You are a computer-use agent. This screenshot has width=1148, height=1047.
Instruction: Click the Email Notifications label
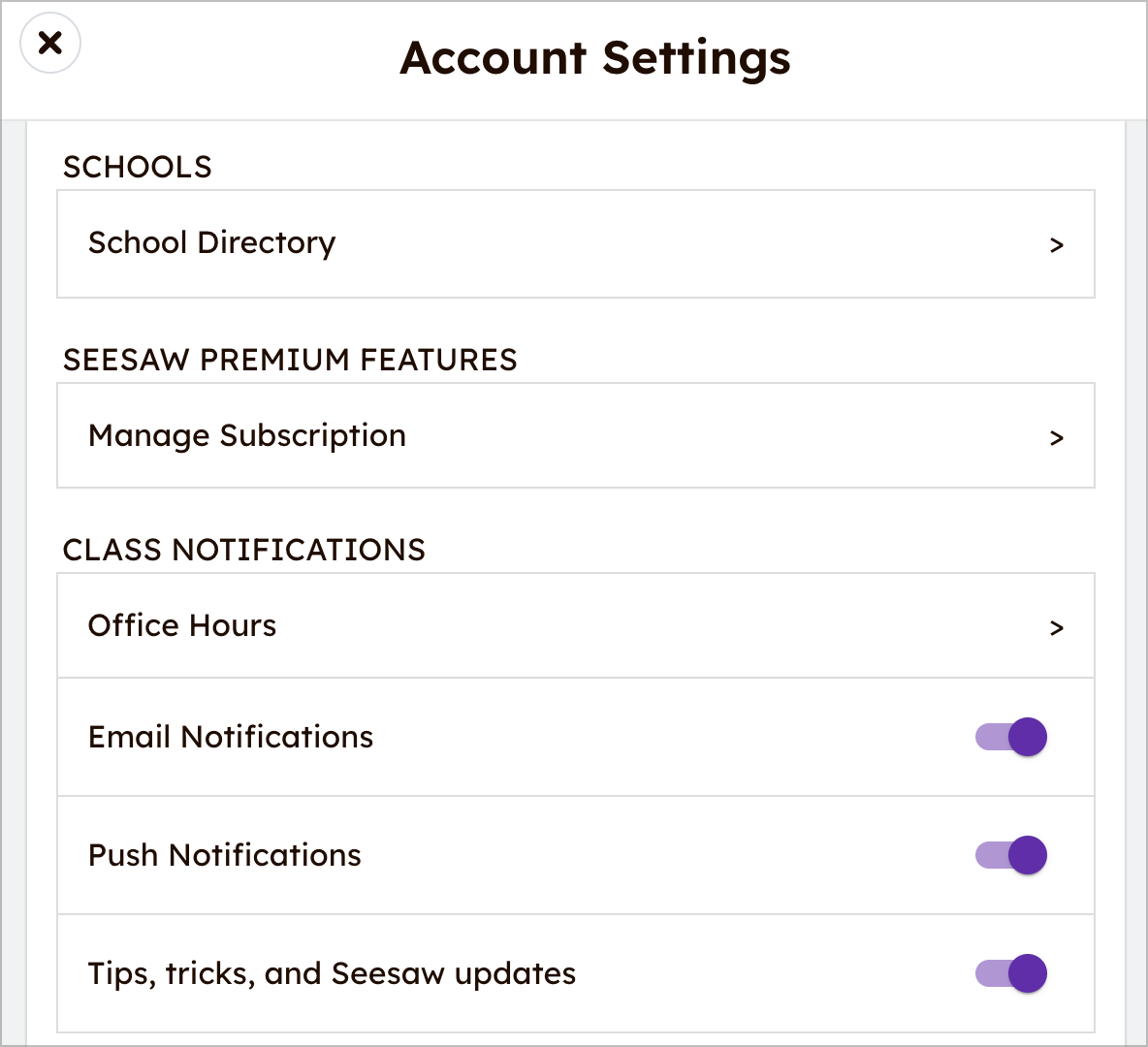(231, 738)
